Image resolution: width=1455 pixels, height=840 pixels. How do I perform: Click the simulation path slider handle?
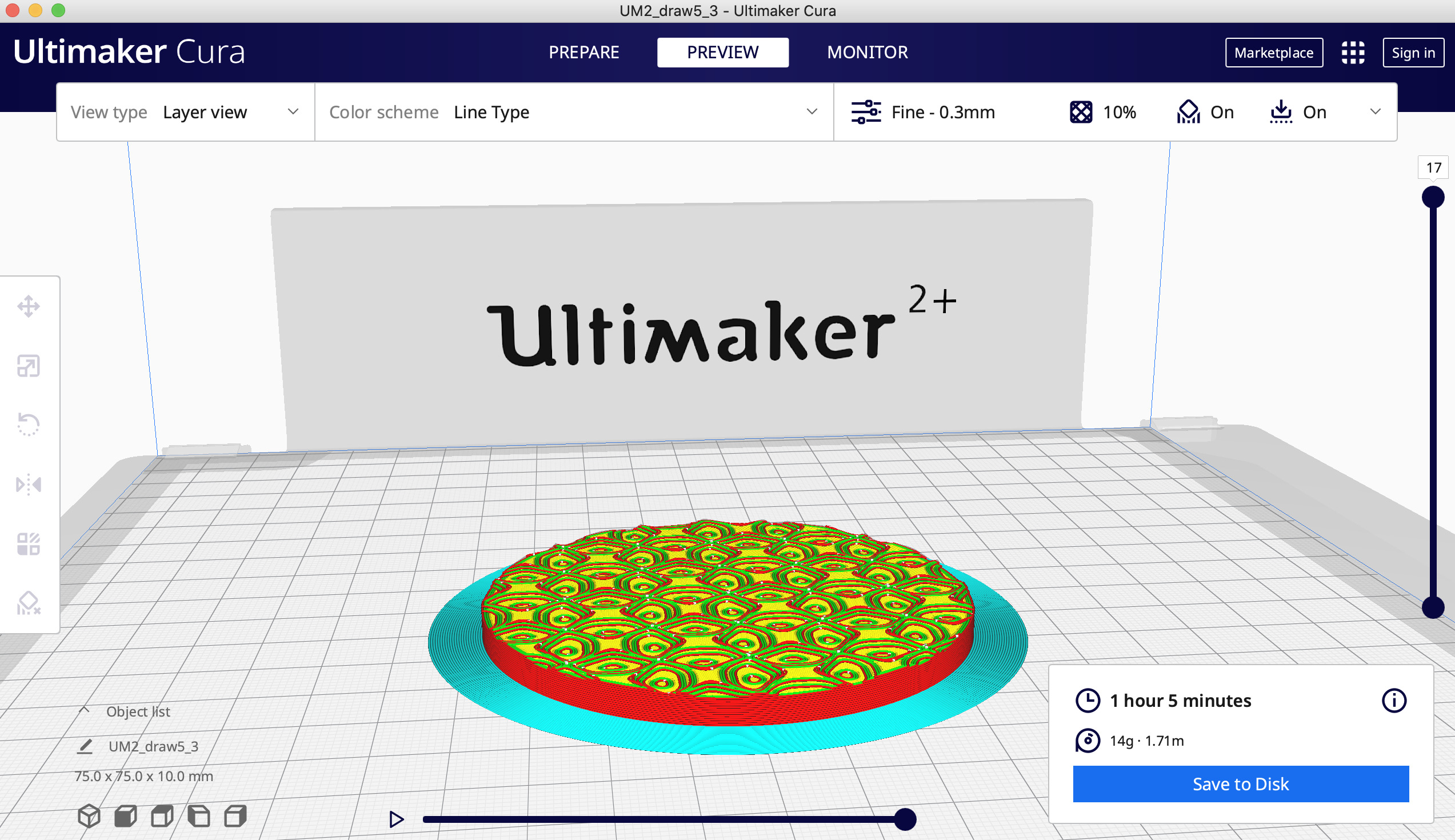[x=905, y=819]
